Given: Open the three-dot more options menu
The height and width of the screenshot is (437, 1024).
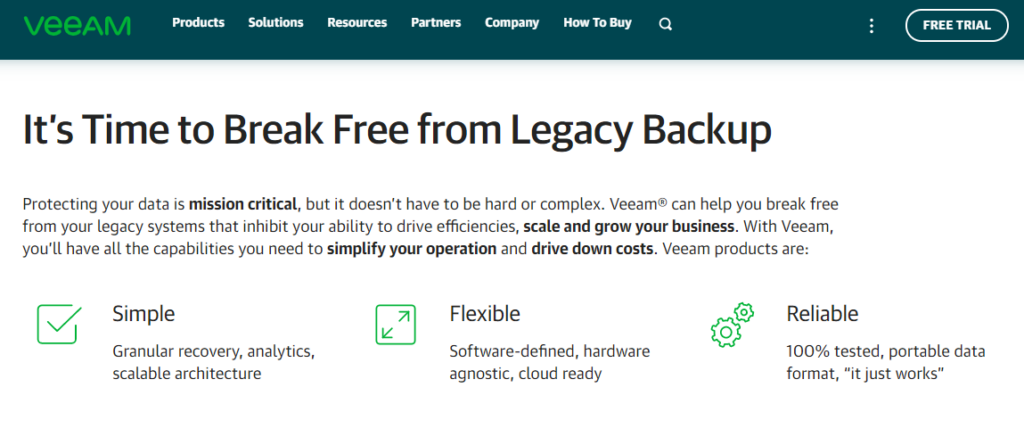Looking at the screenshot, I should pyautogui.click(x=871, y=26).
